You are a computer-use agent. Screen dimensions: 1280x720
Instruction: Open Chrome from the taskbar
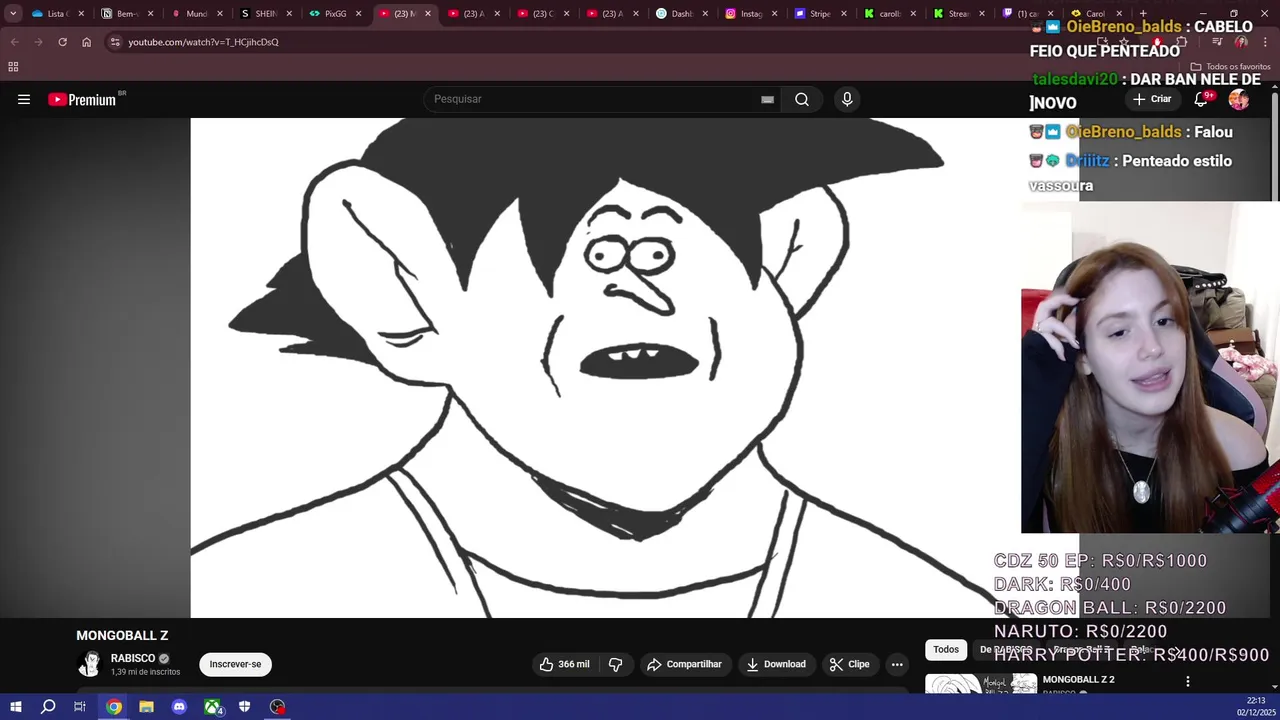(114, 707)
